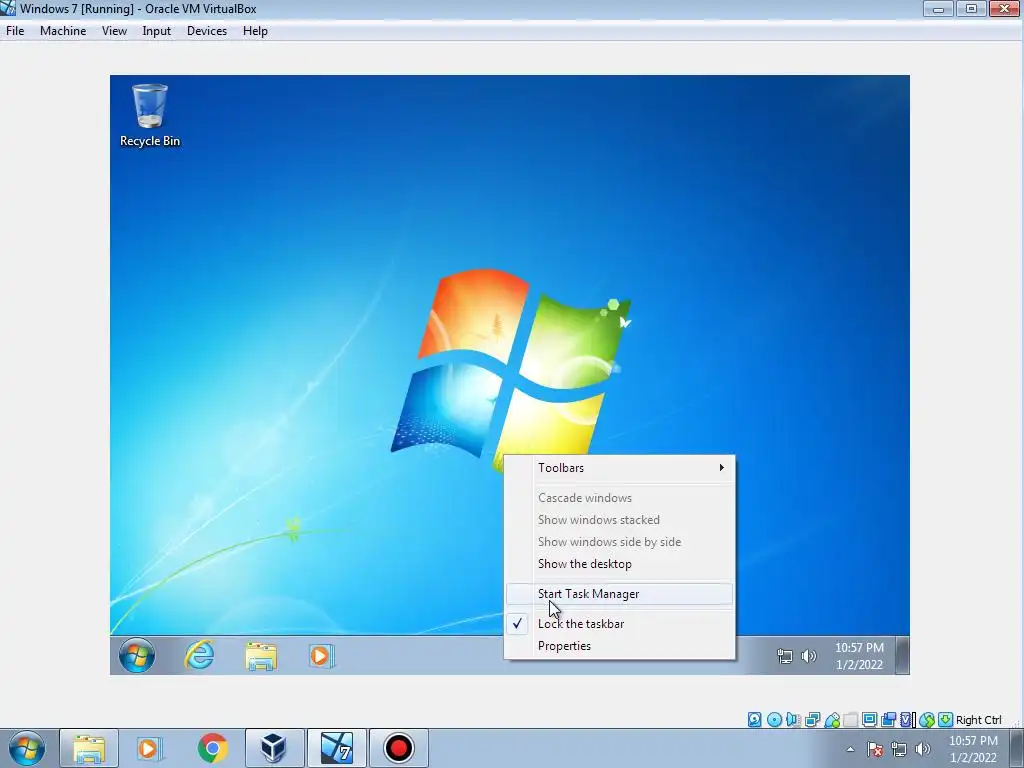Click host volume tray icon

click(923, 749)
